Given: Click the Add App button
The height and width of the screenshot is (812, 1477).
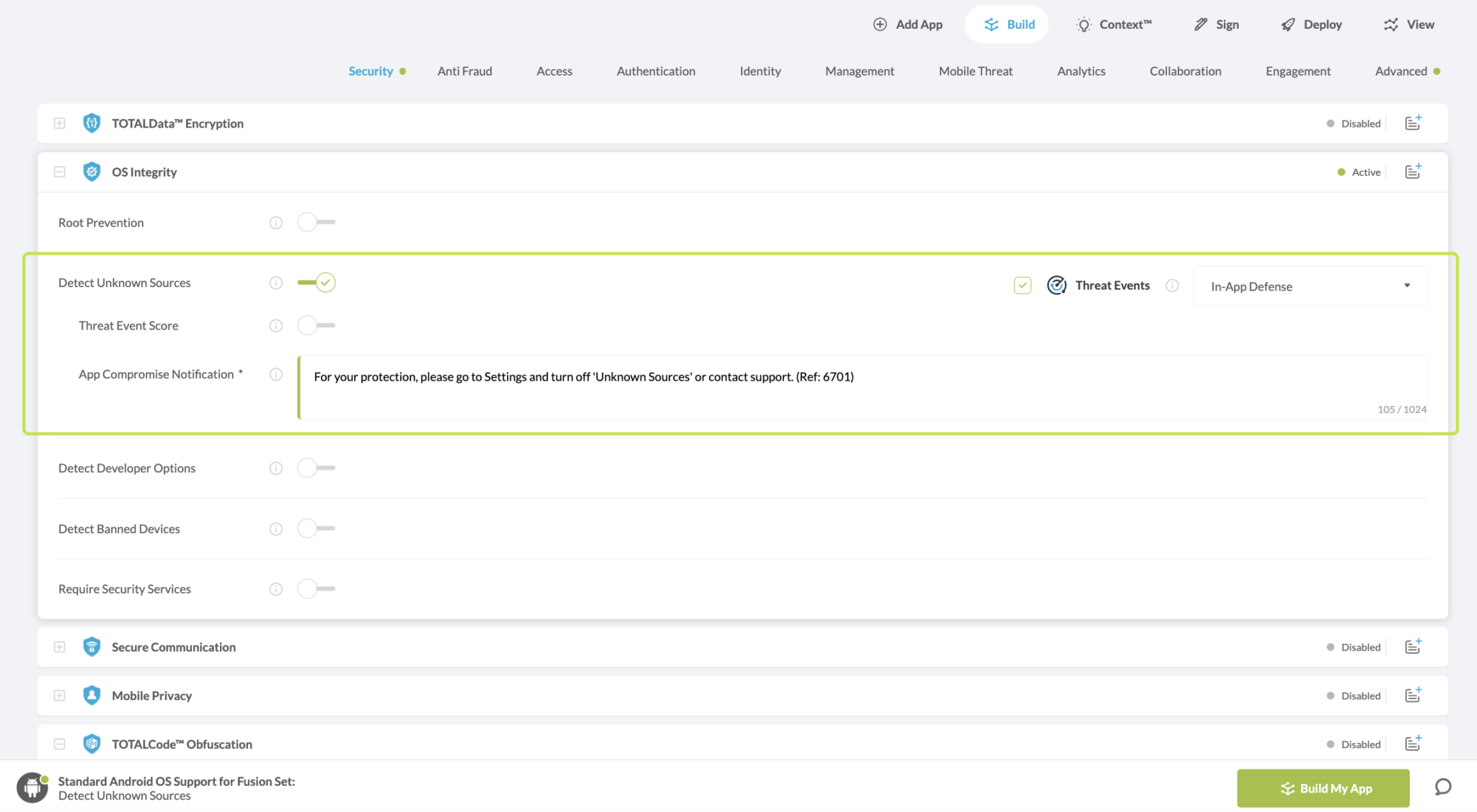Looking at the screenshot, I should click(907, 25).
